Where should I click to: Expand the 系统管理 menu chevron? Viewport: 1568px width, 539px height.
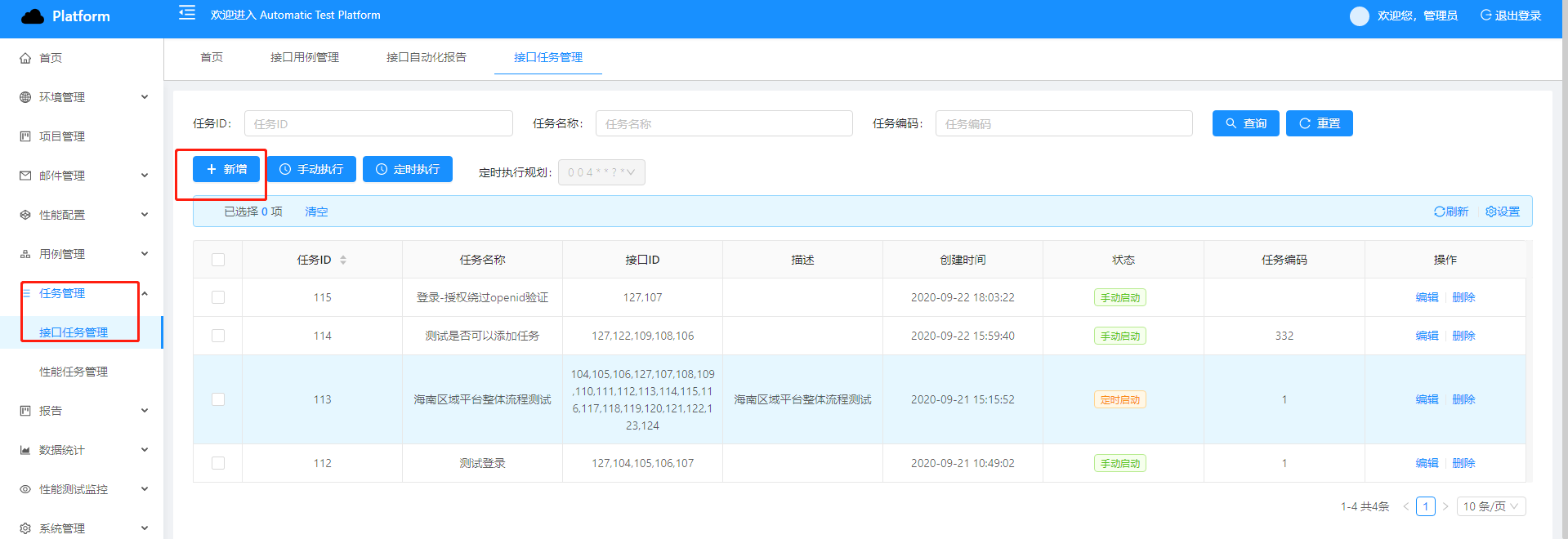[145, 528]
